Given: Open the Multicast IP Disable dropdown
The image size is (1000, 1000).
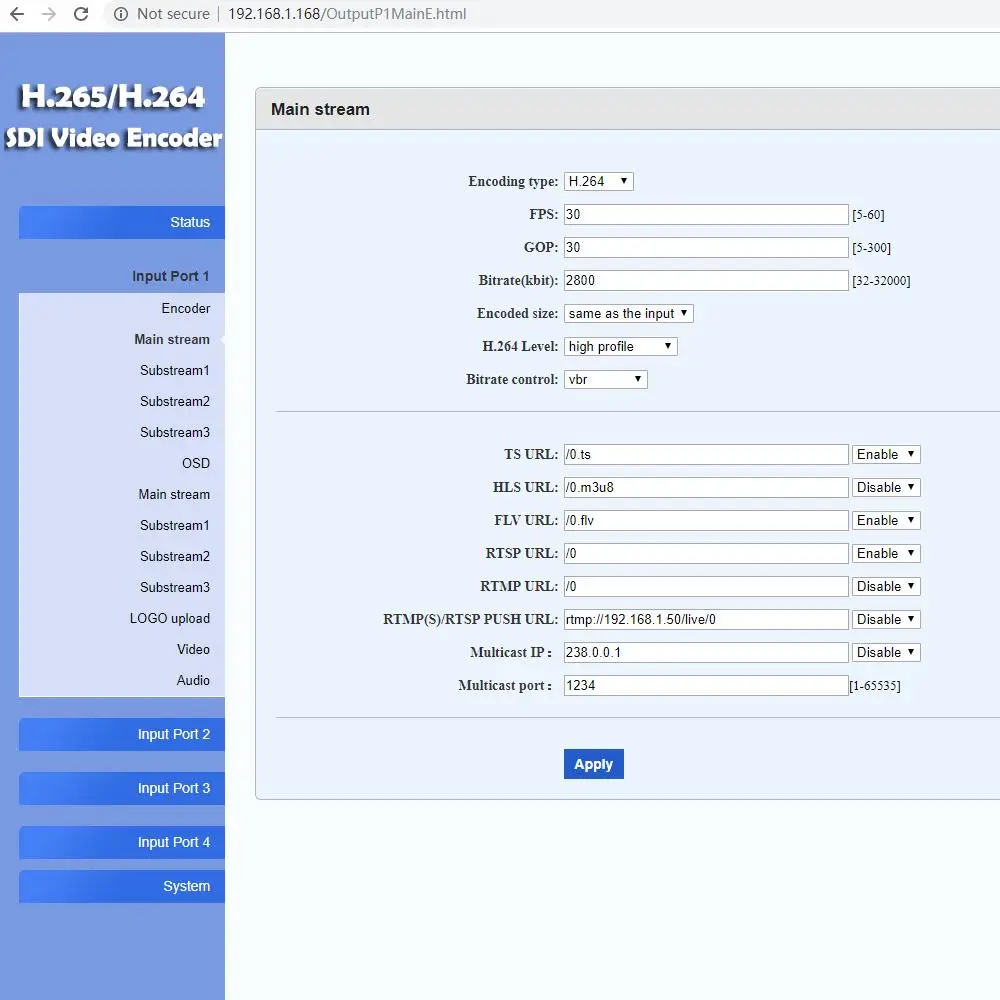Looking at the screenshot, I should (x=886, y=652).
